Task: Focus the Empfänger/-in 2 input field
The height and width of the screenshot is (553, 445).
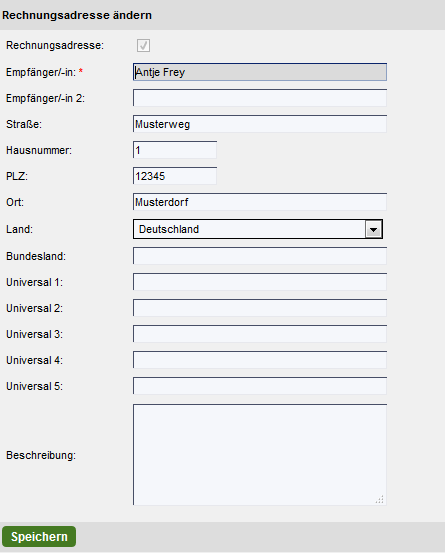Action: click(260, 98)
